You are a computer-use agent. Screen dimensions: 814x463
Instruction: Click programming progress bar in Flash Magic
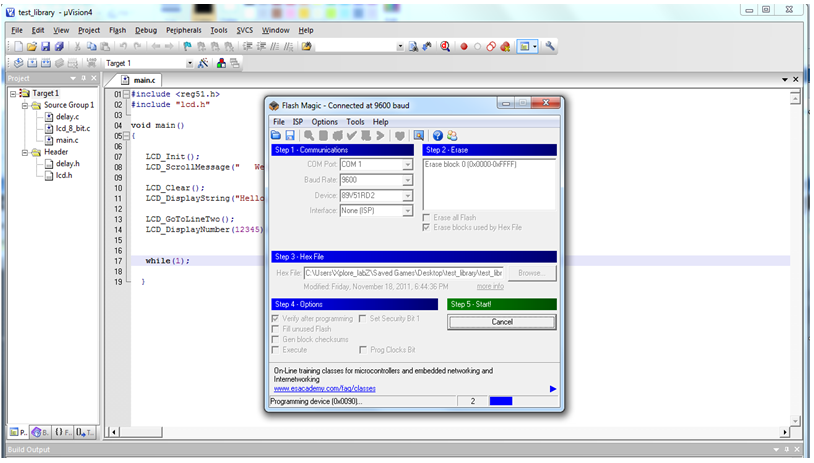[523, 401]
